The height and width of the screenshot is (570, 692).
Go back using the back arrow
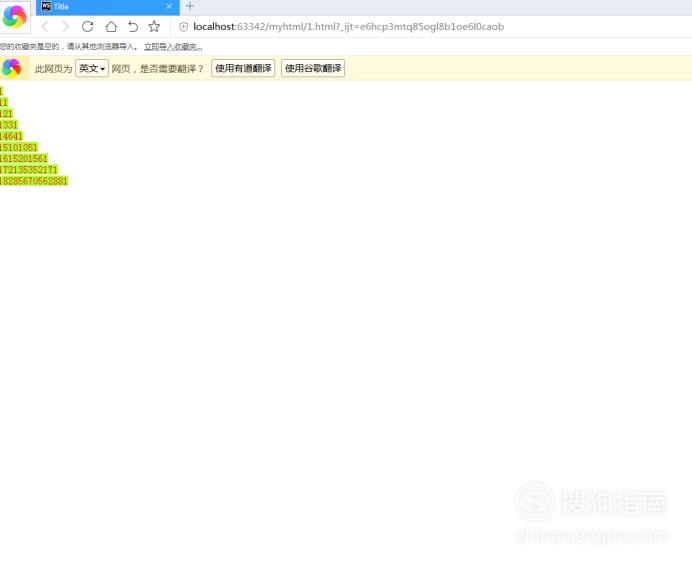click(45, 26)
